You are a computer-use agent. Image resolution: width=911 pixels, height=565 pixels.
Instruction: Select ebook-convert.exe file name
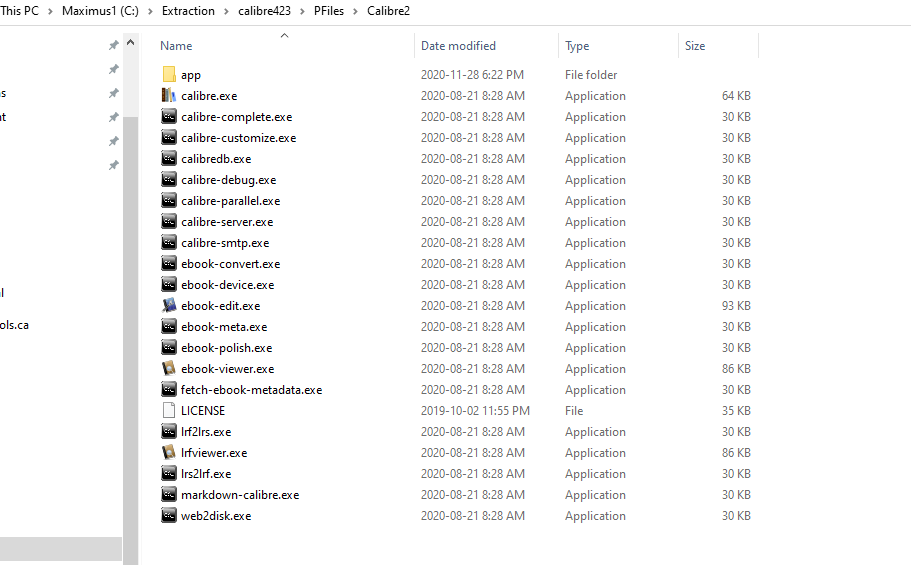pyautogui.click(x=231, y=263)
